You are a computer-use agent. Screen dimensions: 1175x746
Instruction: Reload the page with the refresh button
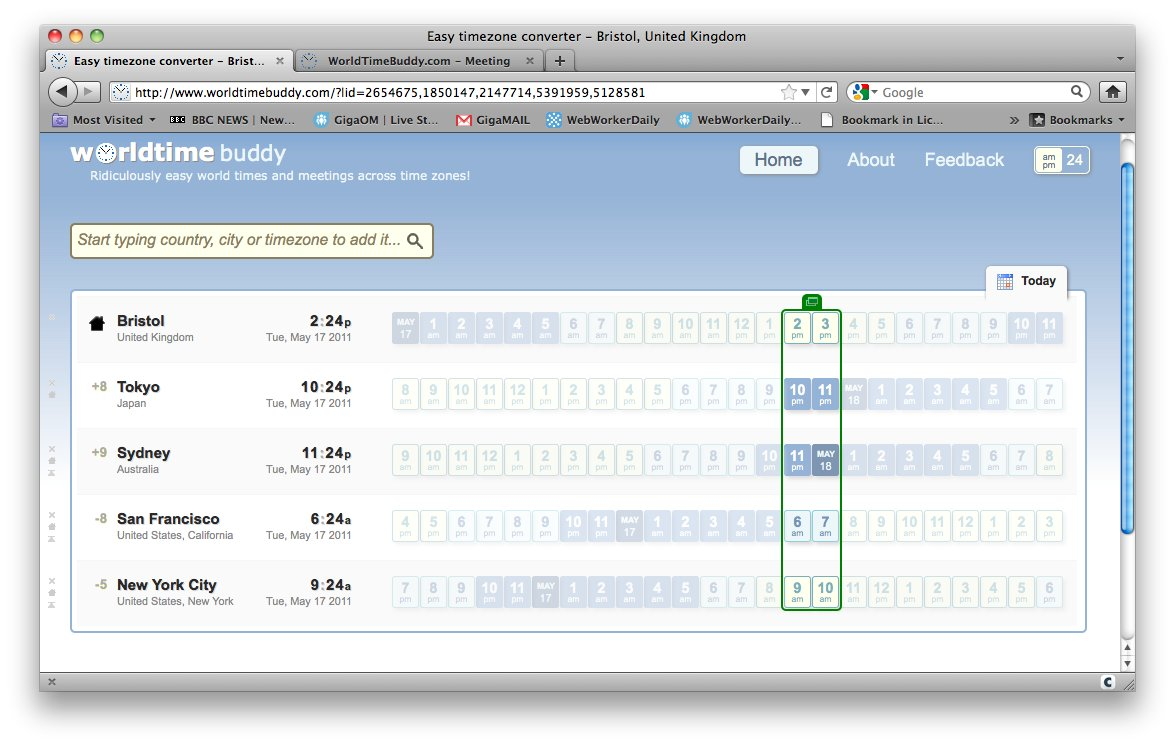[x=827, y=92]
